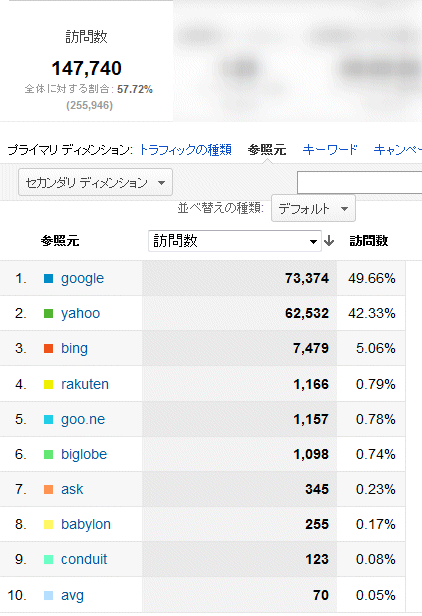Open the bing source link

[x=74, y=348]
